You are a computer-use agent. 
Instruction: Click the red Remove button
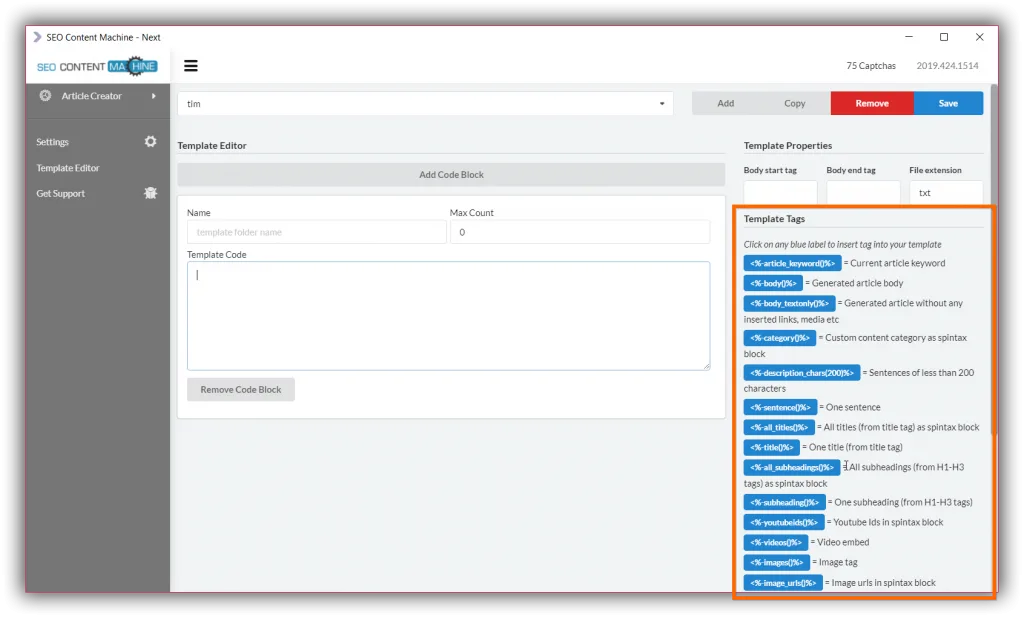pos(872,103)
